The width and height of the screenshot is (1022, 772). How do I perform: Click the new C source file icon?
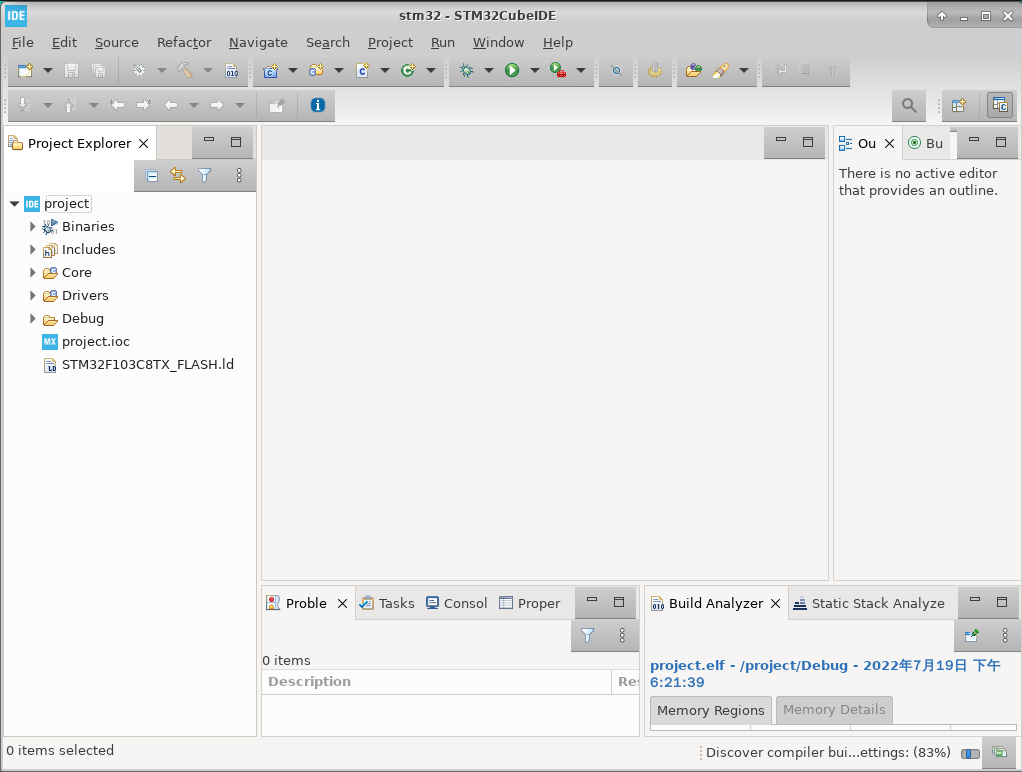pos(363,70)
